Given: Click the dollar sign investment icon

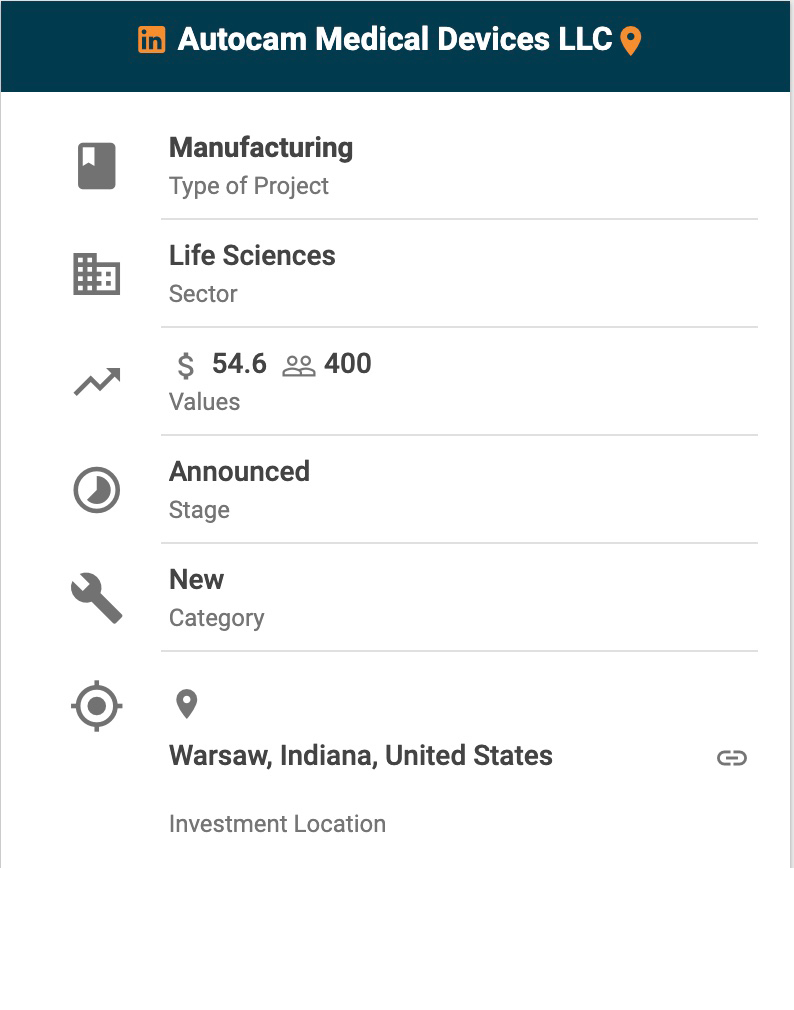Looking at the screenshot, I should [x=186, y=365].
